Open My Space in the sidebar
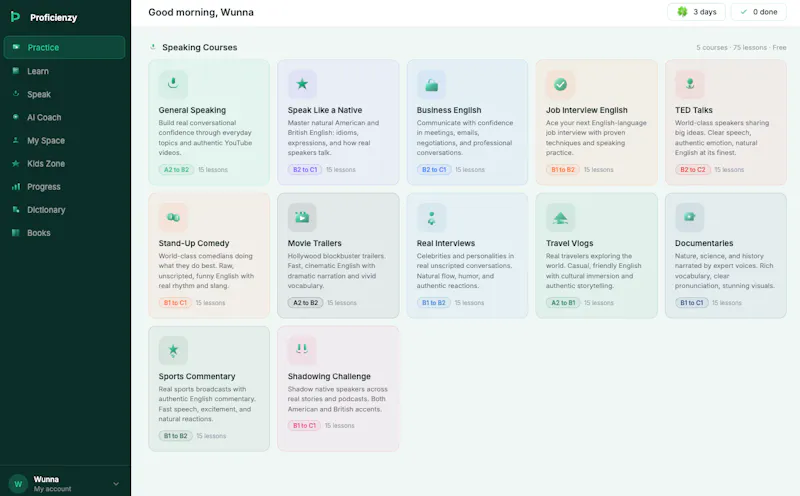The height and width of the screenshot is (496, 800). pos(64,140)
